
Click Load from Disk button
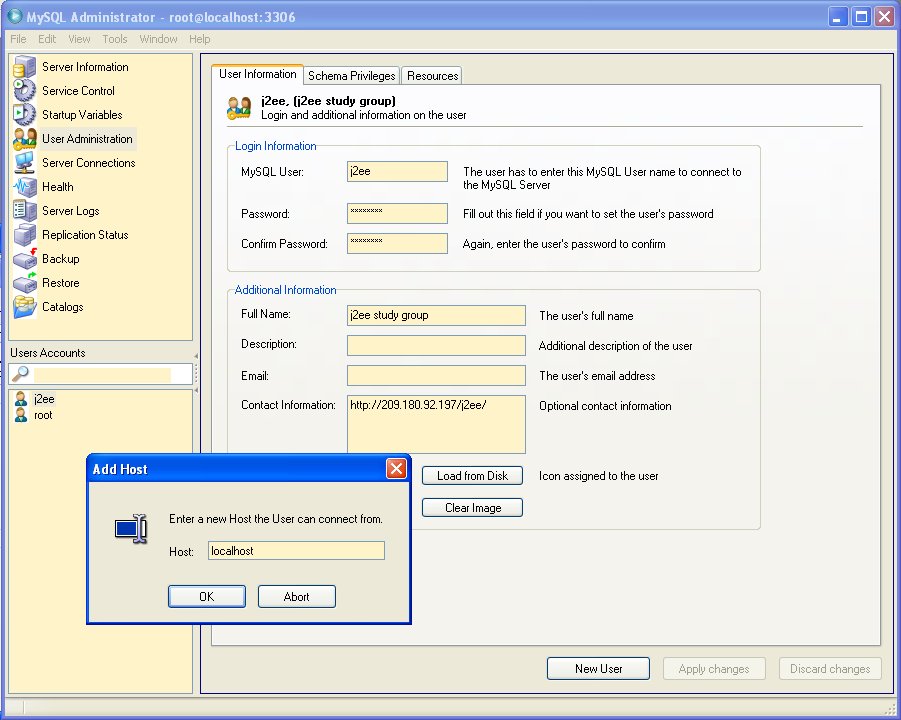[x=472, y=476]
